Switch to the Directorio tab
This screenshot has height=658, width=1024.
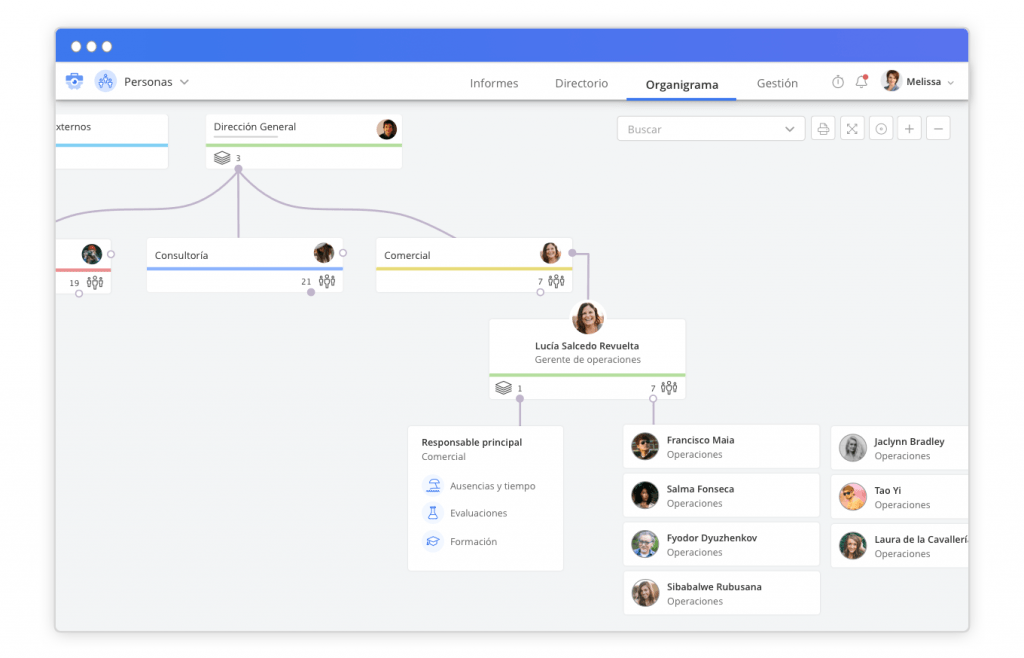coord(581,83)
